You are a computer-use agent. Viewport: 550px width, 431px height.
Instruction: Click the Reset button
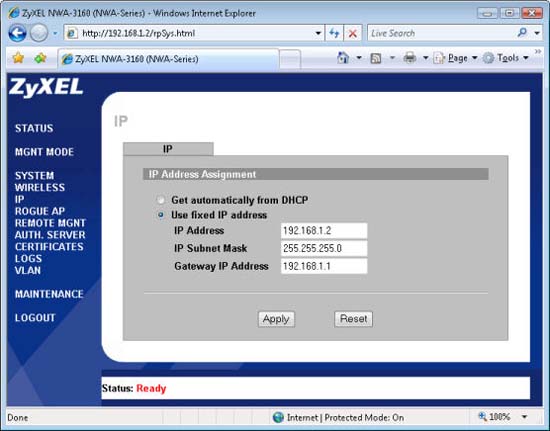(x=353, y=319)
